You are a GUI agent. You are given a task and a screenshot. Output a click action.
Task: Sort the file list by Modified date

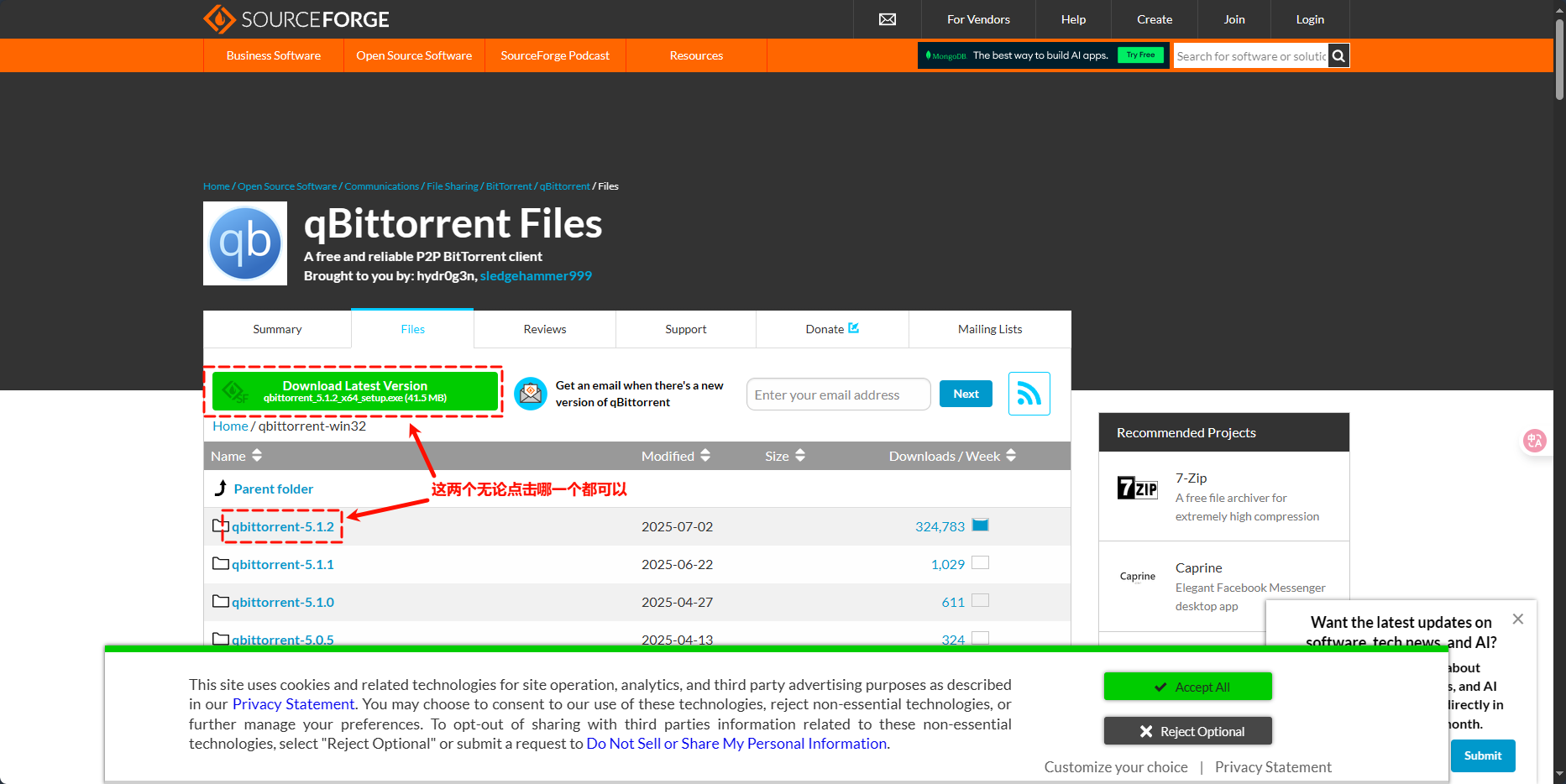pyautogui.click(x=676, y=456)
